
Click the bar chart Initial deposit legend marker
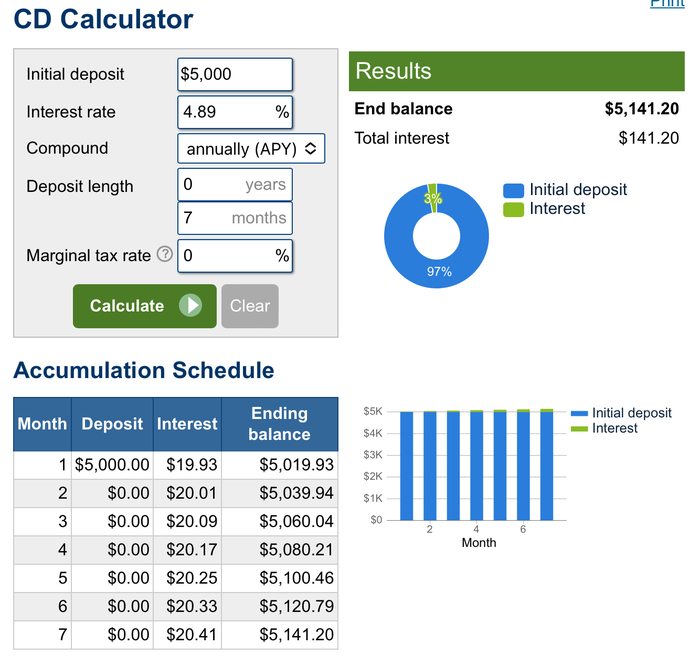(579, 413)
